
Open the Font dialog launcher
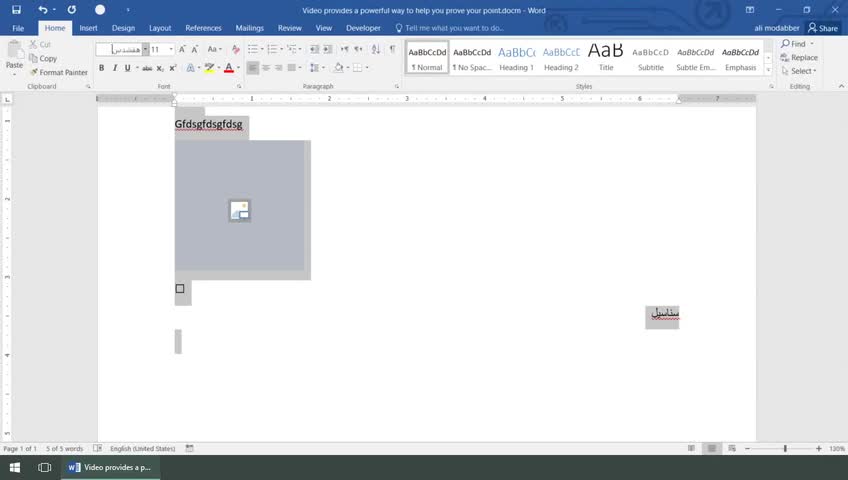tap(239, 86)
